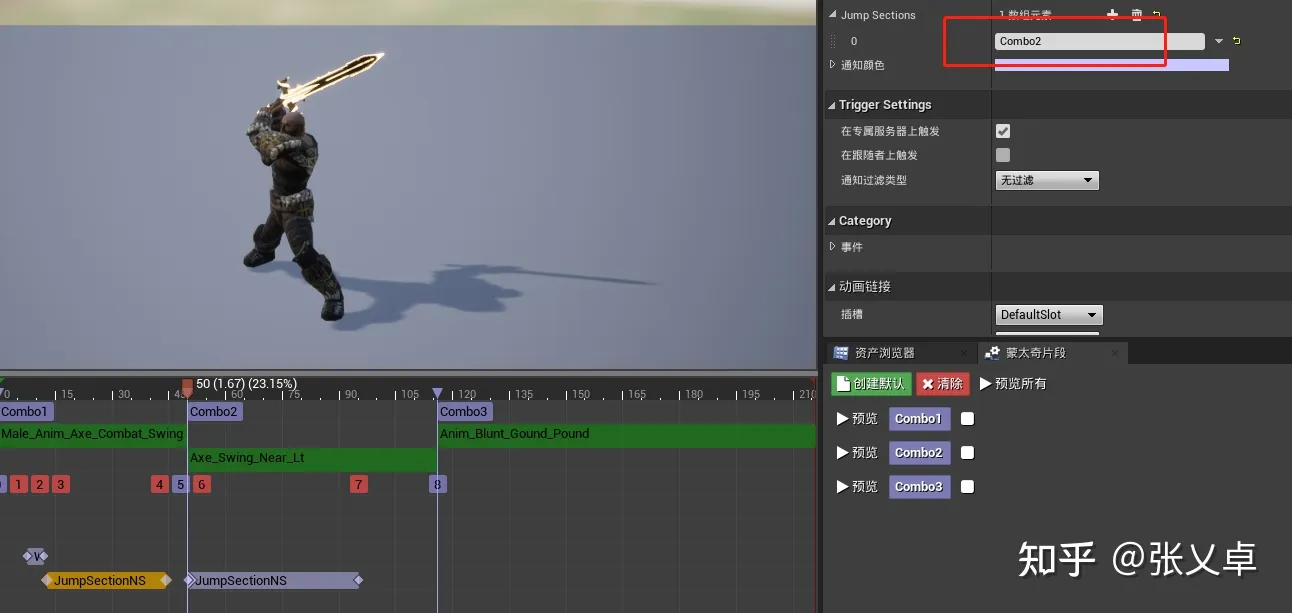Image resolution: width=1292 pixels, height=613 pixels.
Task: Click the play icon next to 预览所有
Action: point(985,384)
